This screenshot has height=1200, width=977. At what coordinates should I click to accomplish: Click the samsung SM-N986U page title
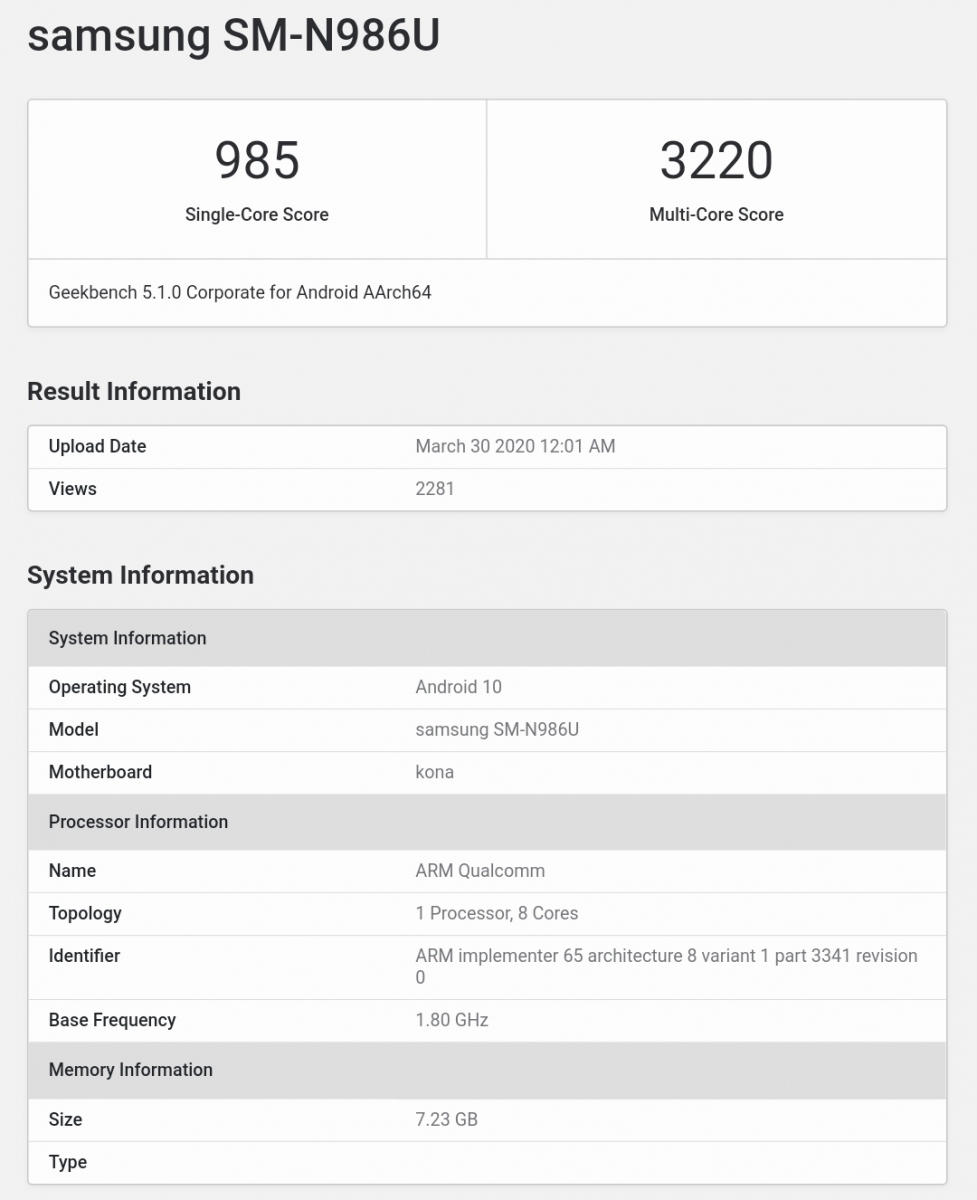(233, 37)
